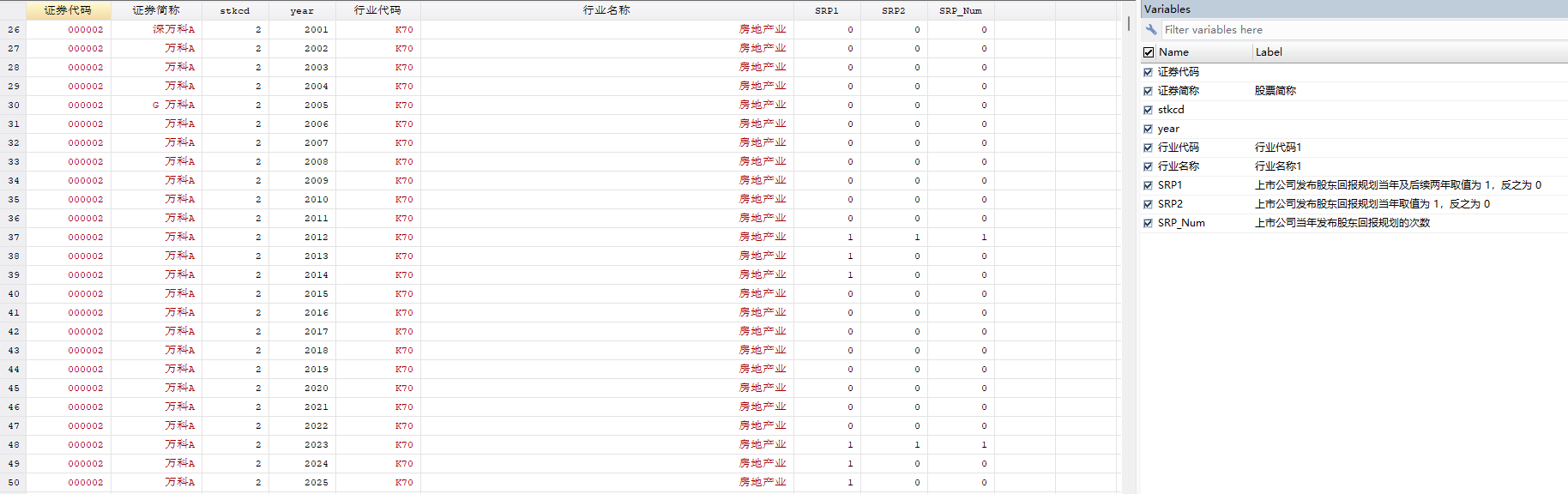Click row number 37 header
This screenshot has width=1568, height=494.
click(x=14, y=238)
